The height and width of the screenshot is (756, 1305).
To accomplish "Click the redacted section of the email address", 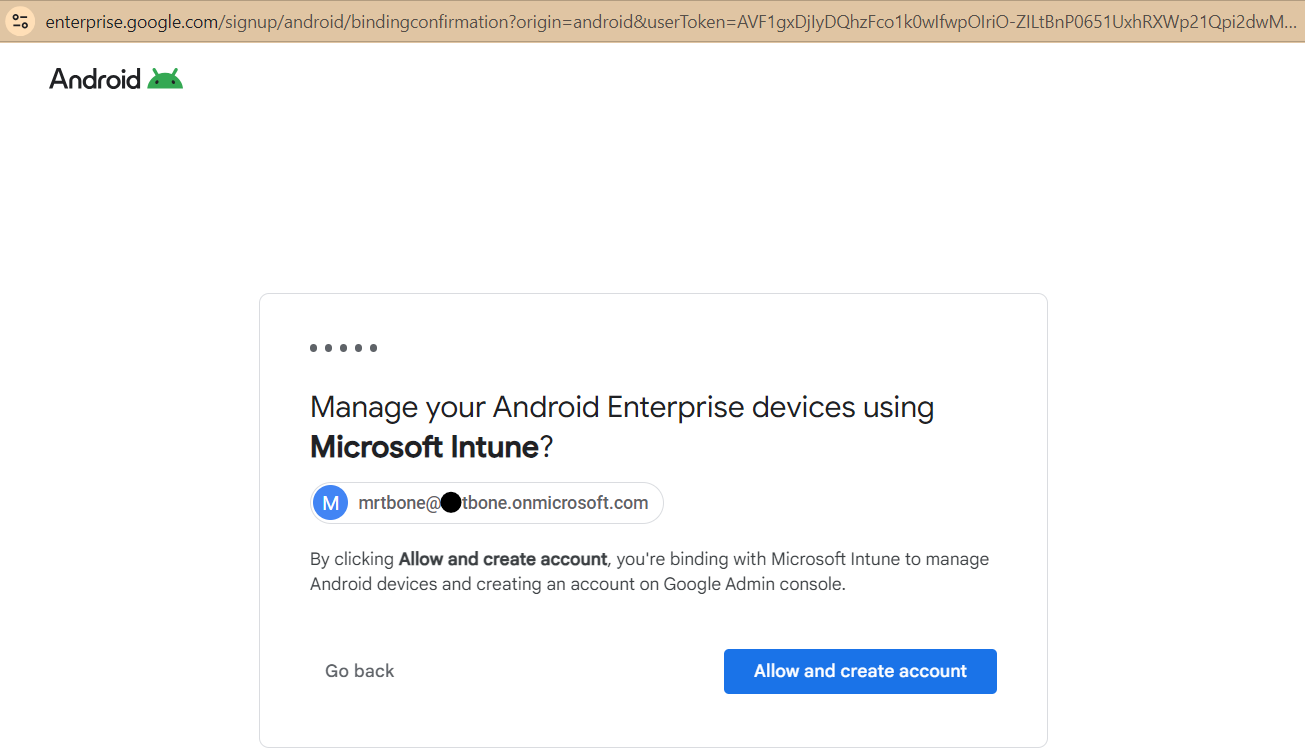I will pyautogui.click(x=449, y=502).
